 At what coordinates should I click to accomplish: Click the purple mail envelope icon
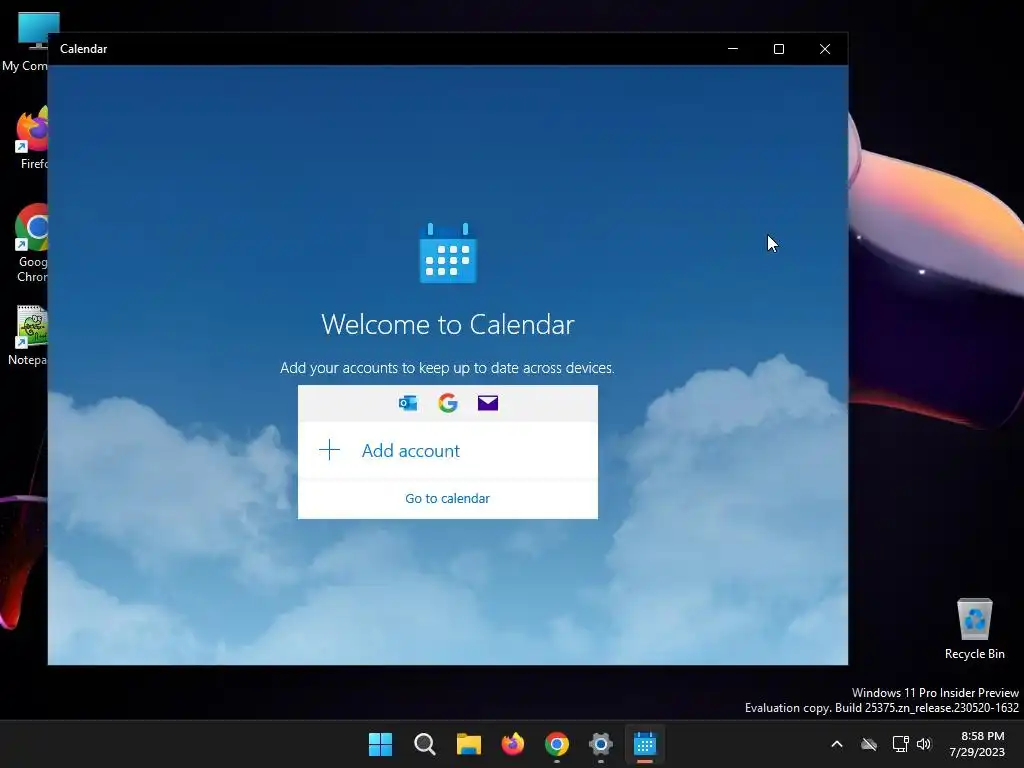(488, 403)
